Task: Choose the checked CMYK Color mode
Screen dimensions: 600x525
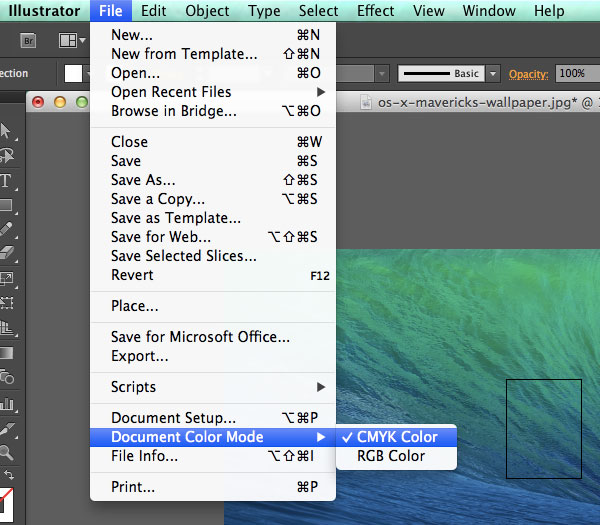Action: pos(397,437)
